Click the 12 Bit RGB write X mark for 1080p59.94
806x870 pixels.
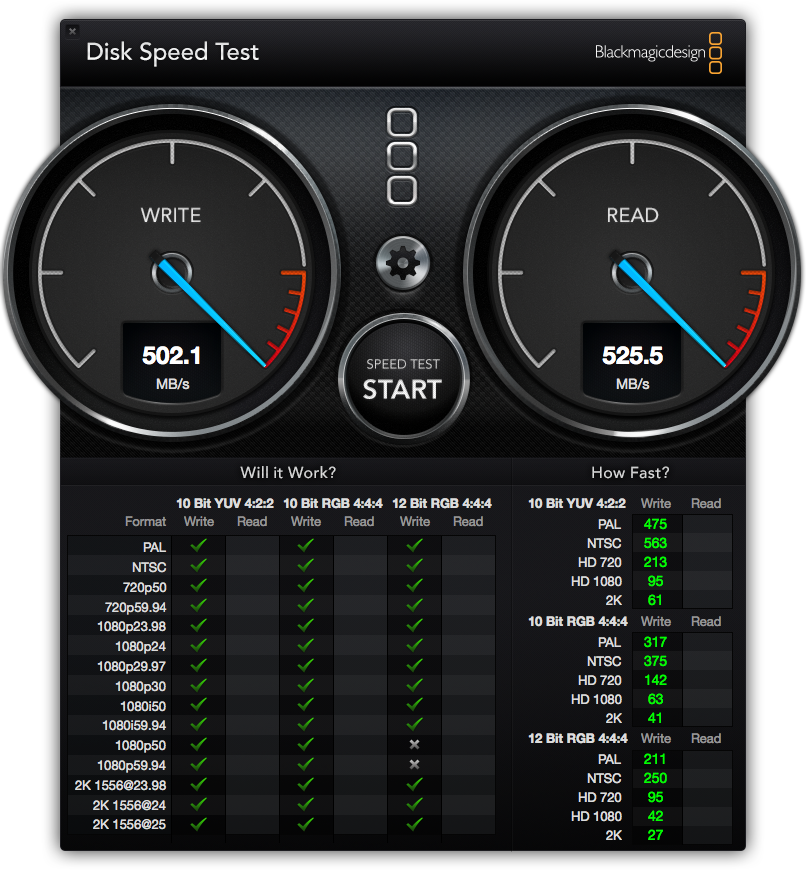point(414,765)
